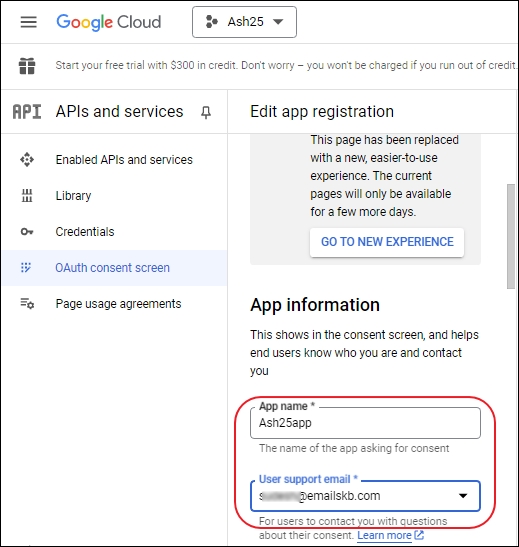This screenshot has height=547, width=519.
Task: Click the API logo icon
Action: point(27,112)
